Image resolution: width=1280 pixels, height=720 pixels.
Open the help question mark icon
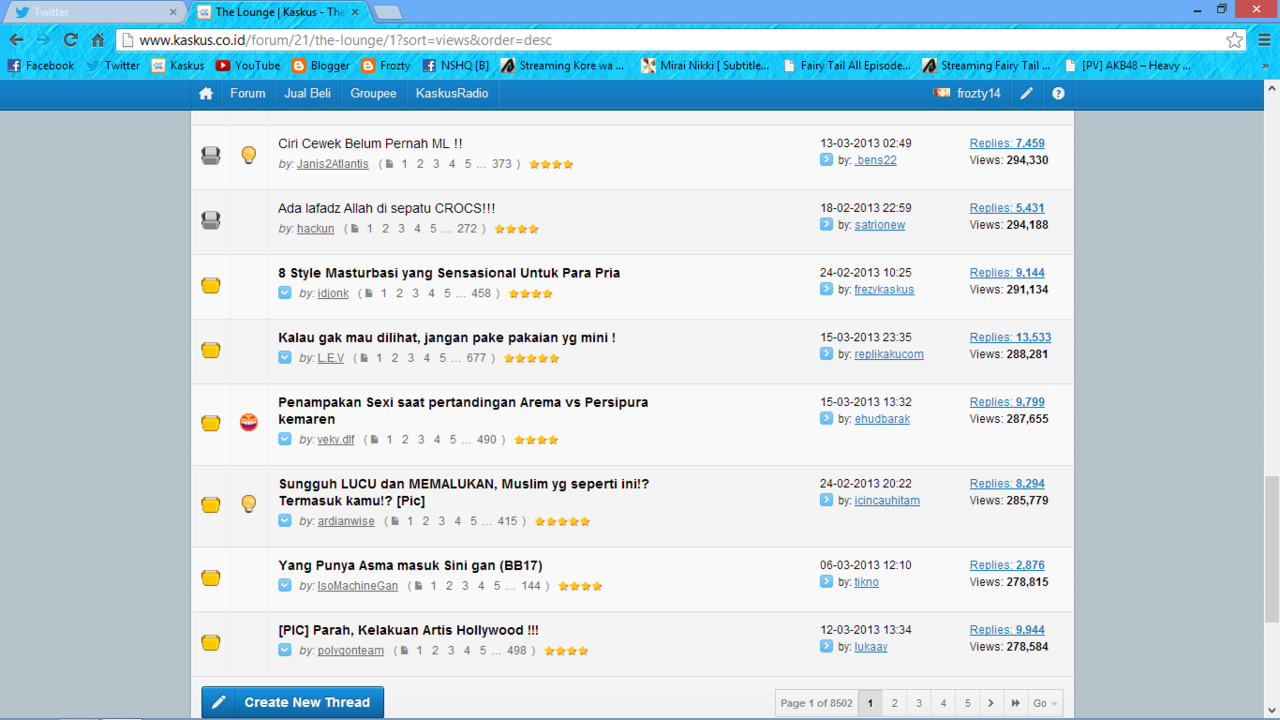[x=1058, y=93]
